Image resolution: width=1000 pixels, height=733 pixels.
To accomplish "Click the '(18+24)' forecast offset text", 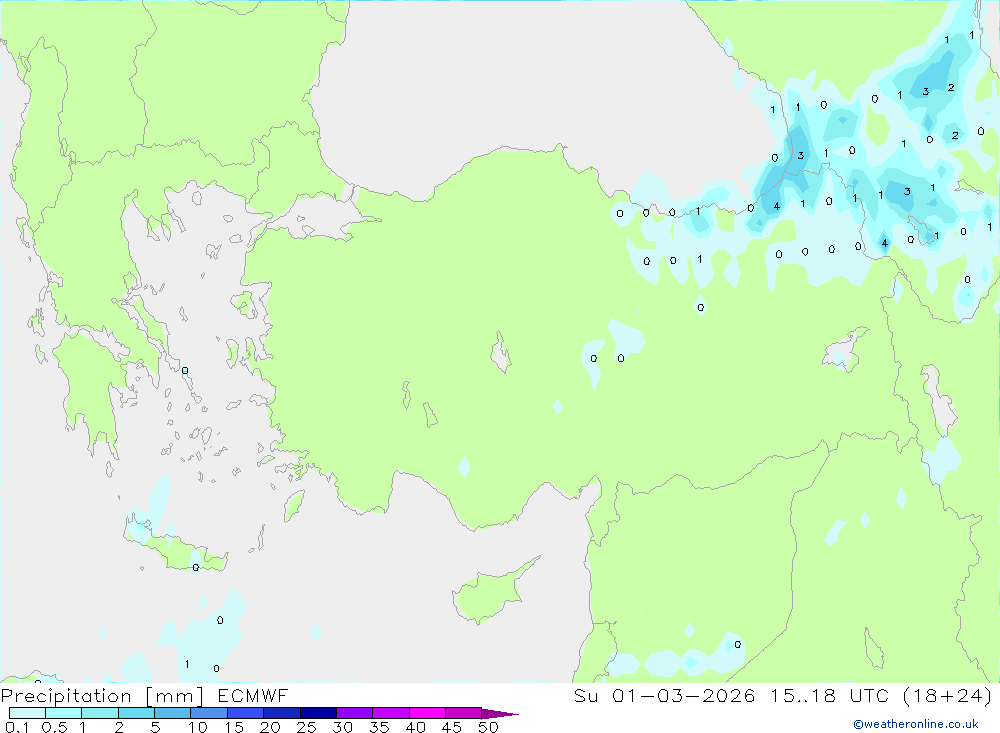I will pyautogui.click(x=948, y=695).
